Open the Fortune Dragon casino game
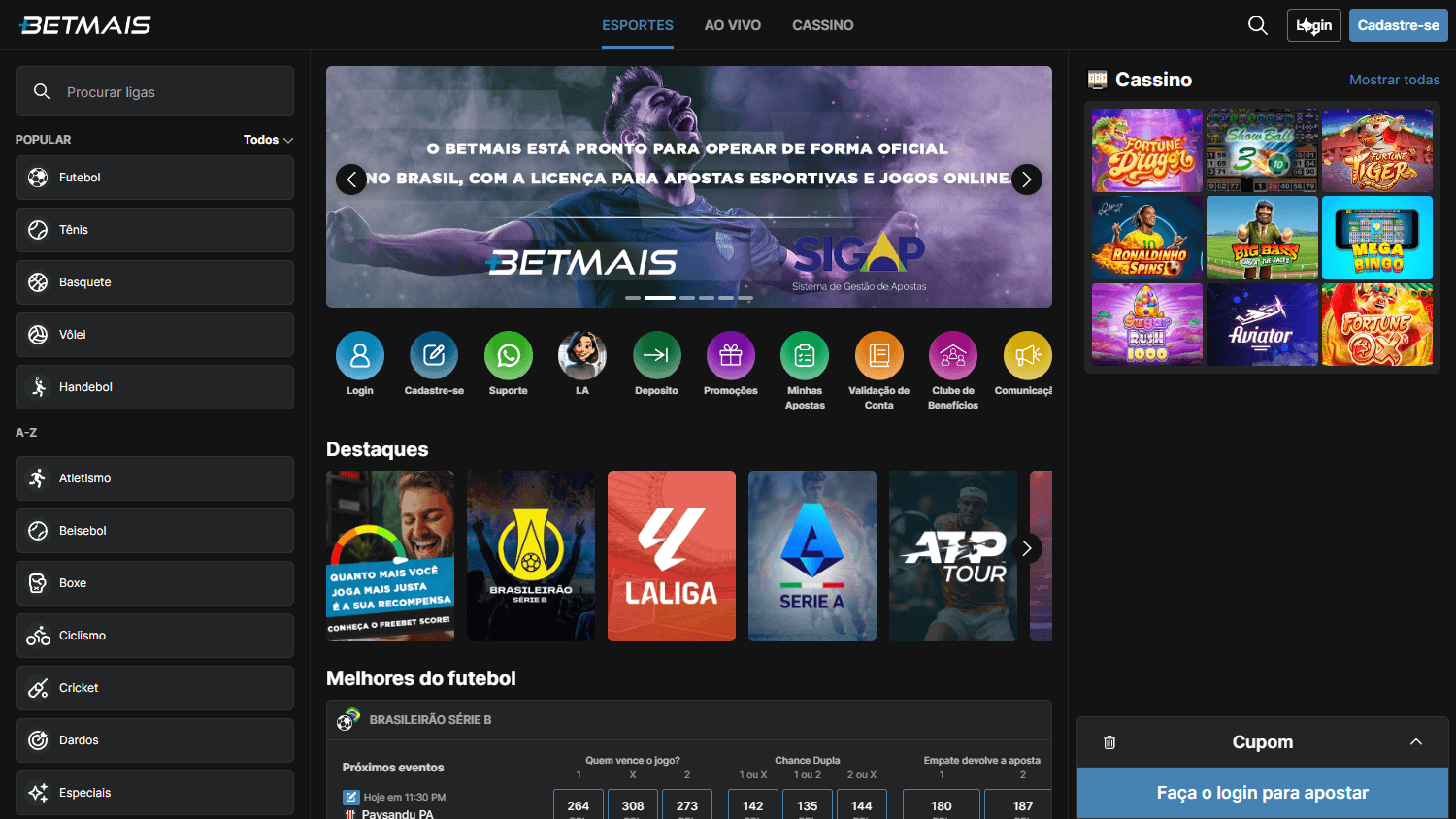The image size is (1456, 819). (1147, 150)
